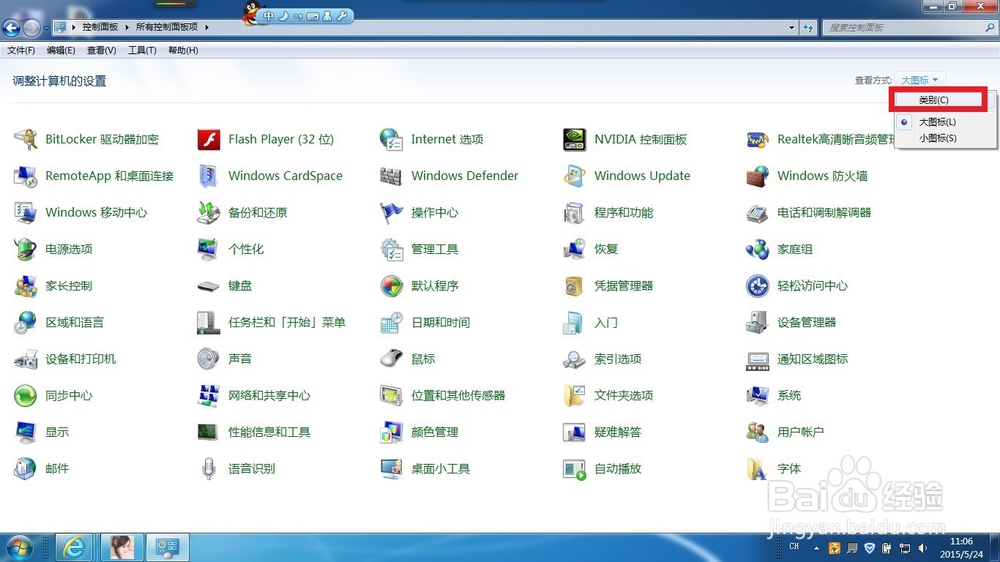Open the 桌面小工具 icon
1000x562 pixels.
pyautogui.click(x=391, y=468)
